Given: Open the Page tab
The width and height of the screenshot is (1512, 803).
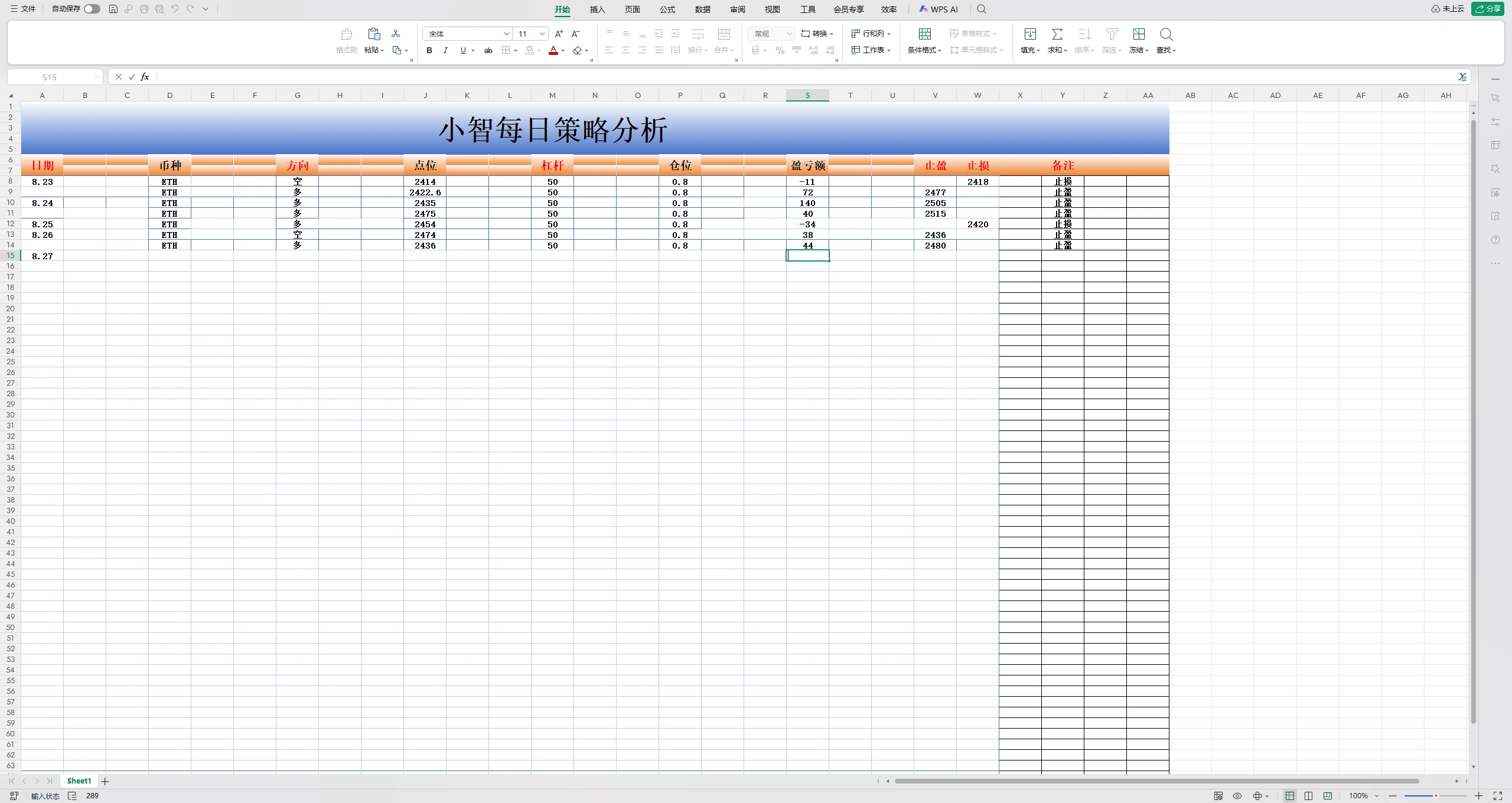Looking at the screenshot, I should pos(632,9).
